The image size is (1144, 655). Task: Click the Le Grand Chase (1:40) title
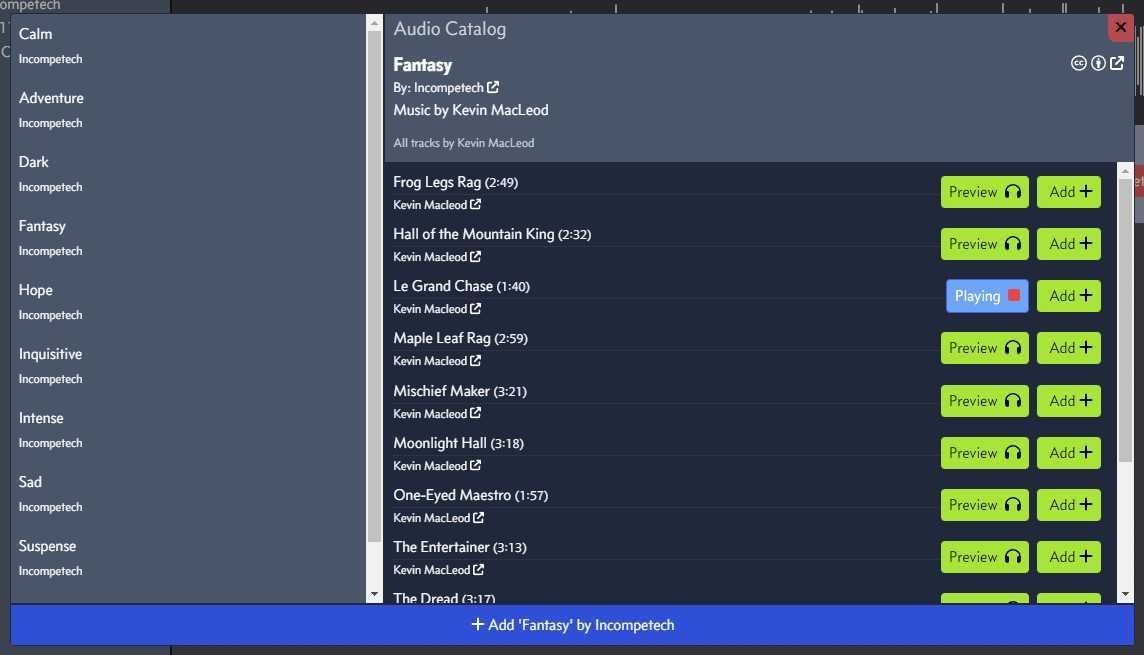point(461,286)
